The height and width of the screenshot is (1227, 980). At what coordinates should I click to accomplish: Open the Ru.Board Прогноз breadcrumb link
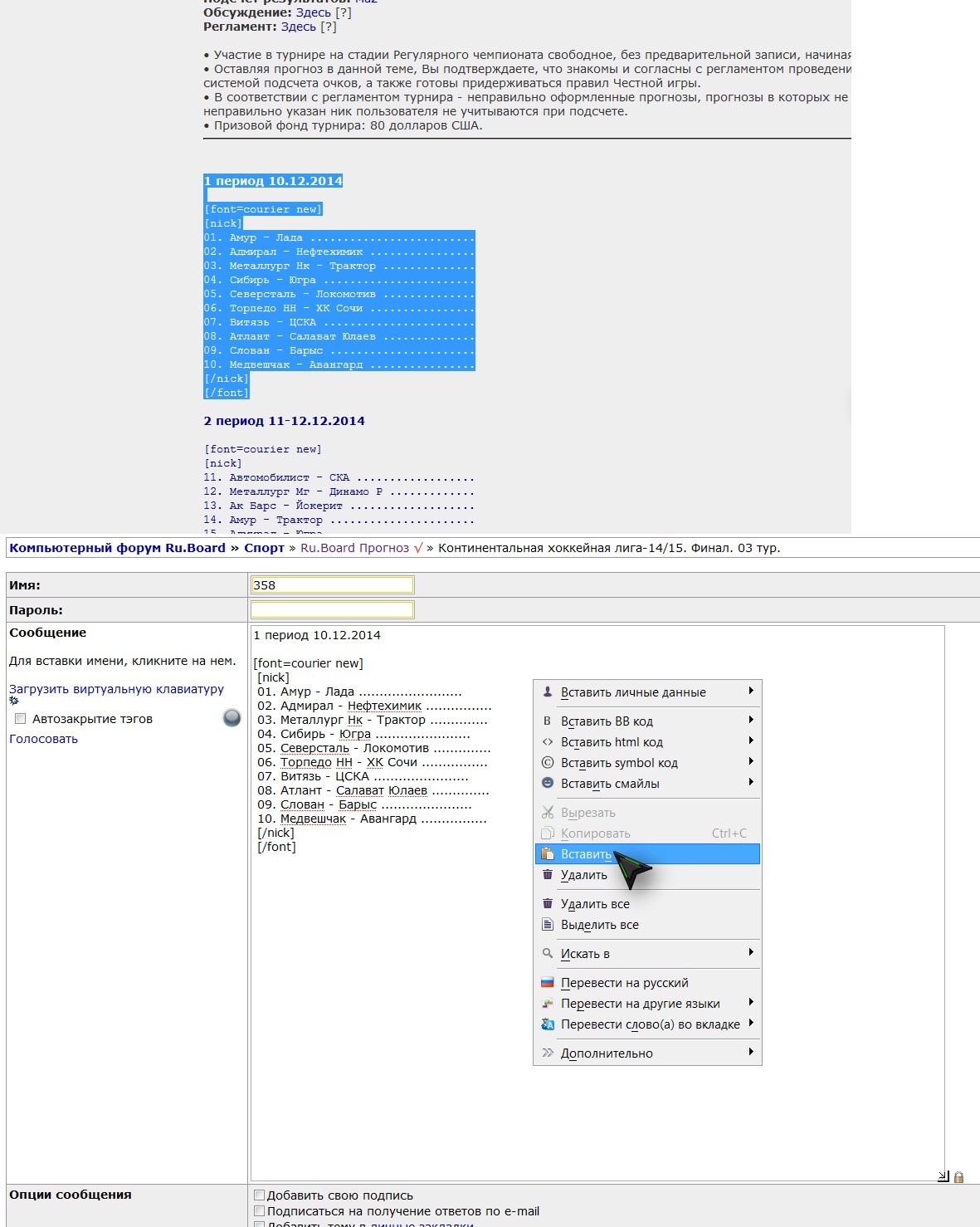pos(354,548)
